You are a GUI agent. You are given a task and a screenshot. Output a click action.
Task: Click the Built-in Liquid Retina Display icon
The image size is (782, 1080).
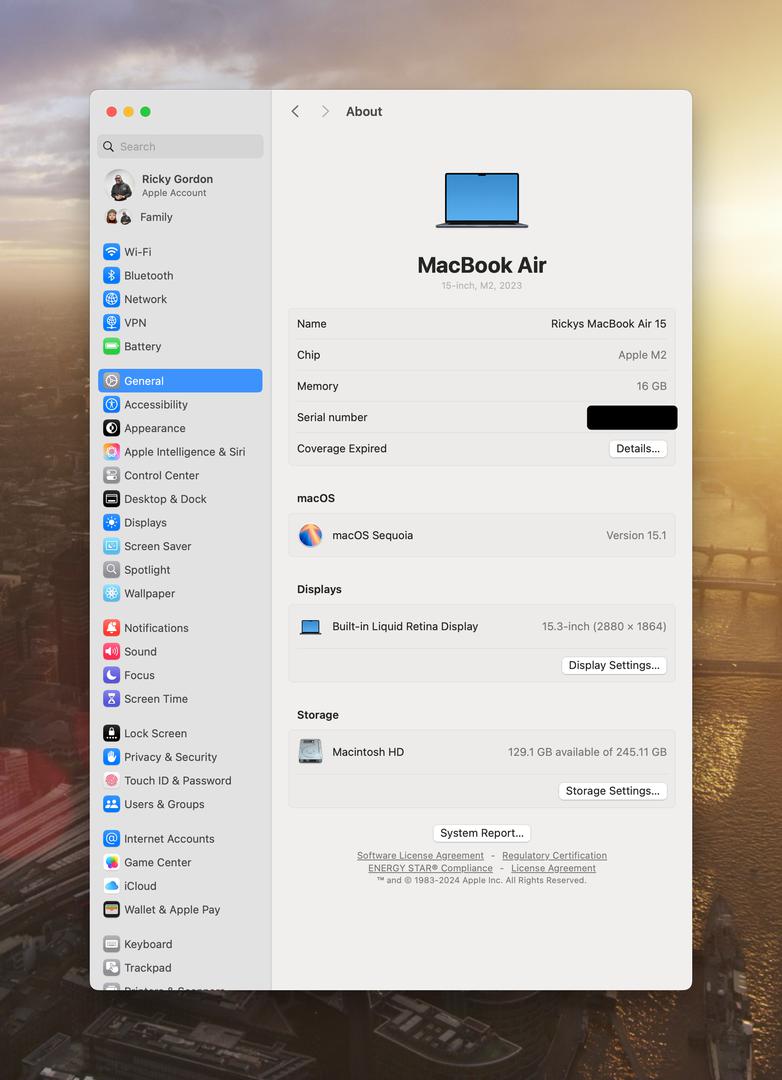[x=311, y=627]
